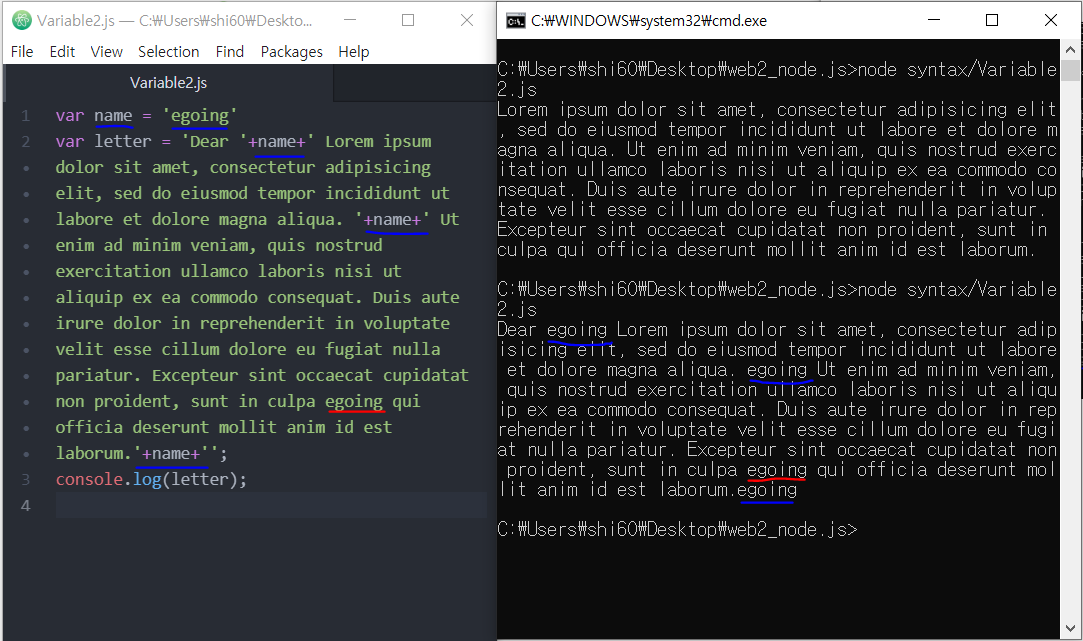This screenshot has width=1083, height=641.
Task: Click the 'egoing' string on line 1
Action: [x=200, y=115]
